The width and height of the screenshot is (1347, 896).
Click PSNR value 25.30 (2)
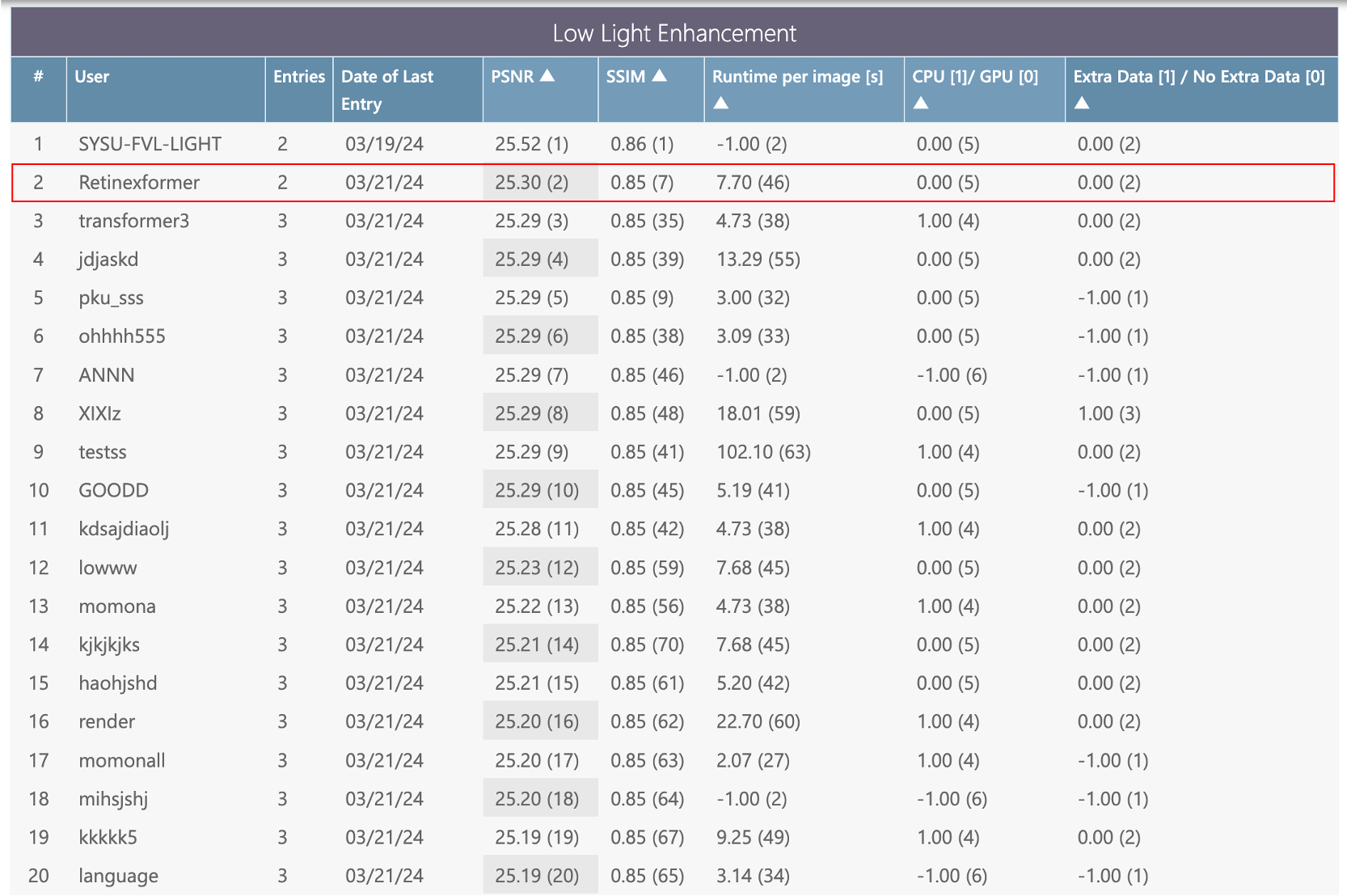(x=532, y=183)
